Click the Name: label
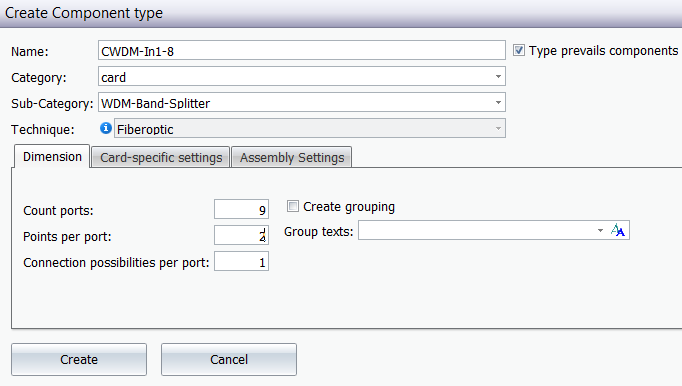The width and height of the screenshot is (682, 386). tap(30, 51)
